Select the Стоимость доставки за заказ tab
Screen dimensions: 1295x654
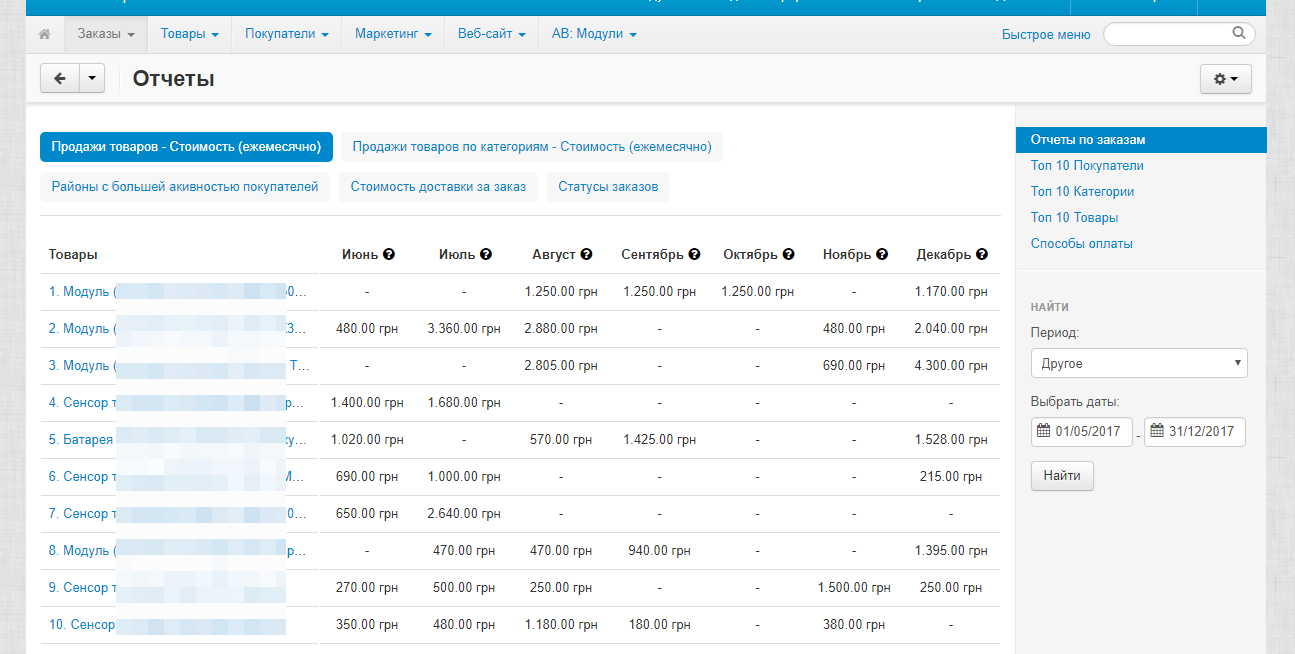coord(438,187)
